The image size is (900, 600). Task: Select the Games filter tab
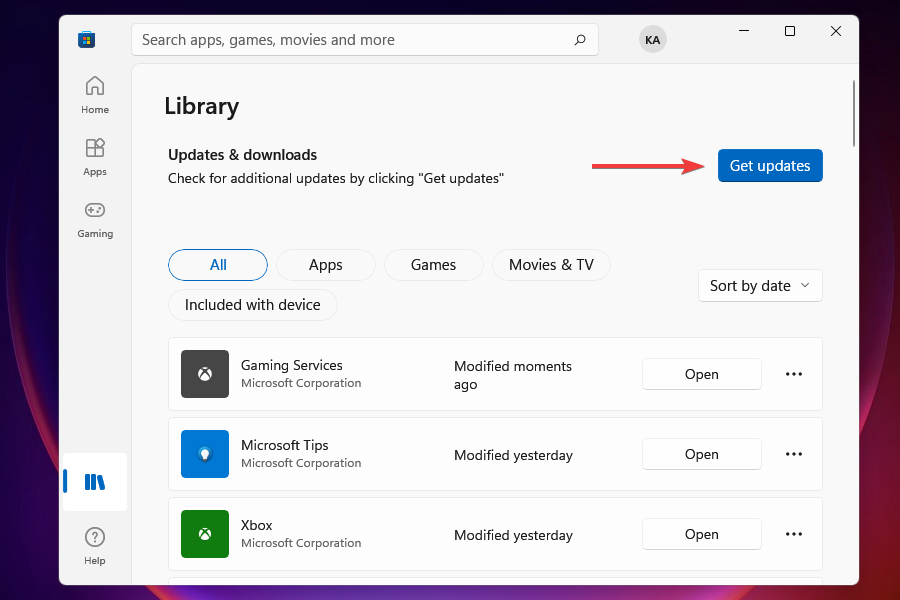433,265
